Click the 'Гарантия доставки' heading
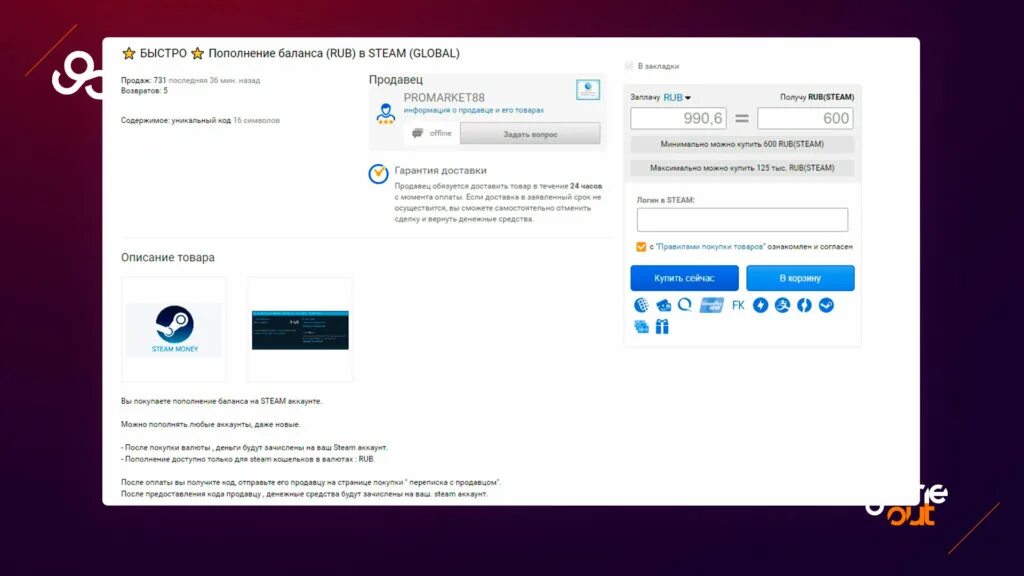The height and width of the screenshot is (576, 1024). pos(440,170)
